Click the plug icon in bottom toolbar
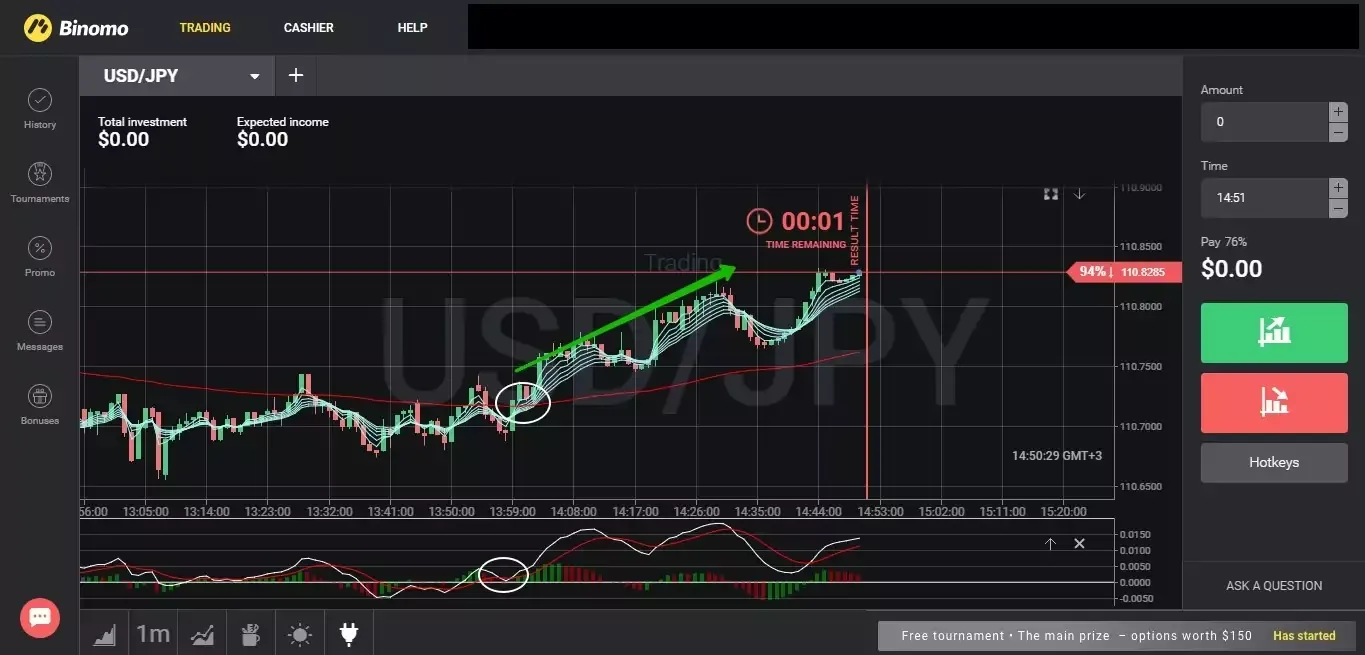Viewport: 1365px width, 655px height. click(349, 634)
